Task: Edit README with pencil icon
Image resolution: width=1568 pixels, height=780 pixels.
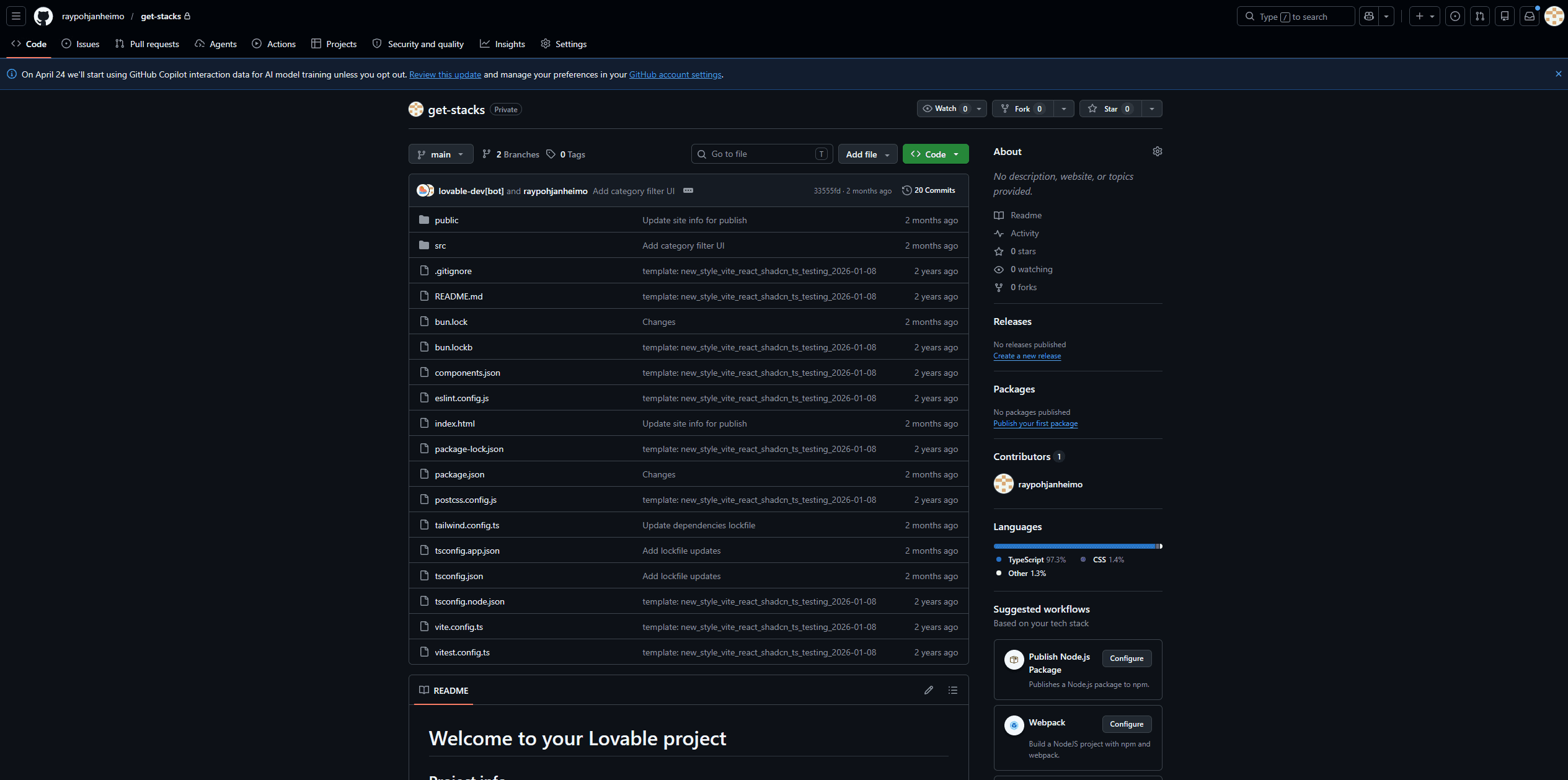Action: [928, 690]
